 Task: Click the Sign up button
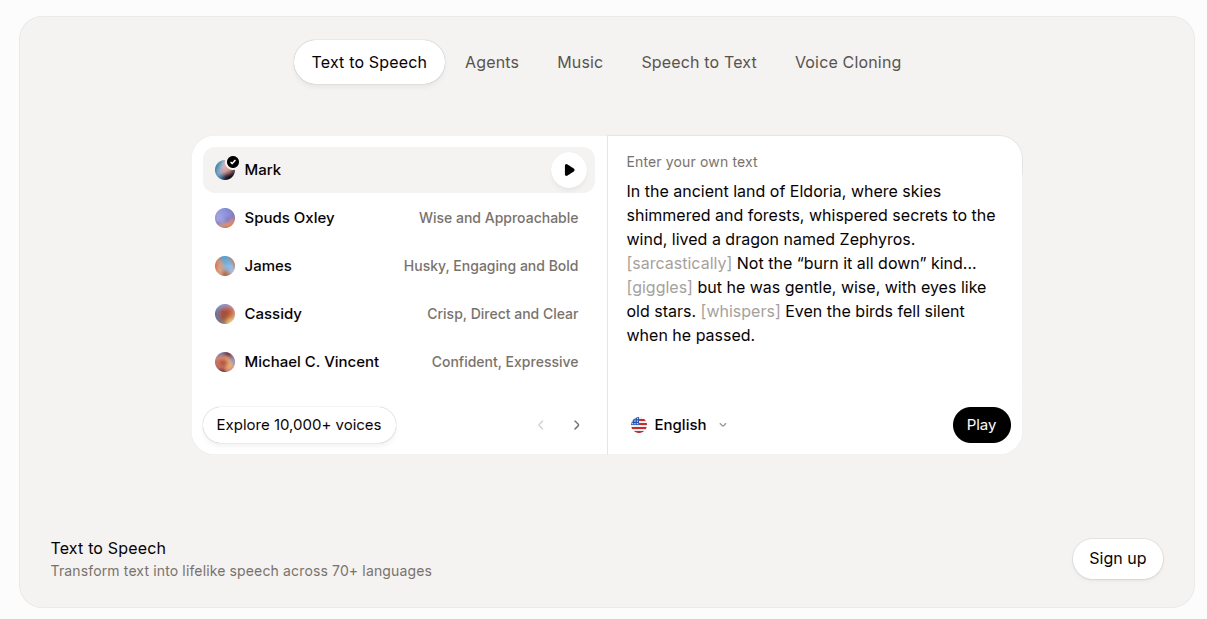pos(1117,559)
